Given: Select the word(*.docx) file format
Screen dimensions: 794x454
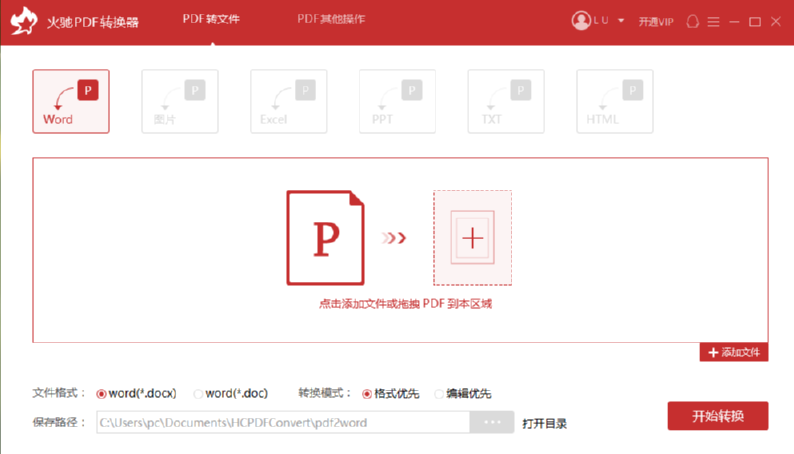Looking at the screenshot, I should pos(136,393).
